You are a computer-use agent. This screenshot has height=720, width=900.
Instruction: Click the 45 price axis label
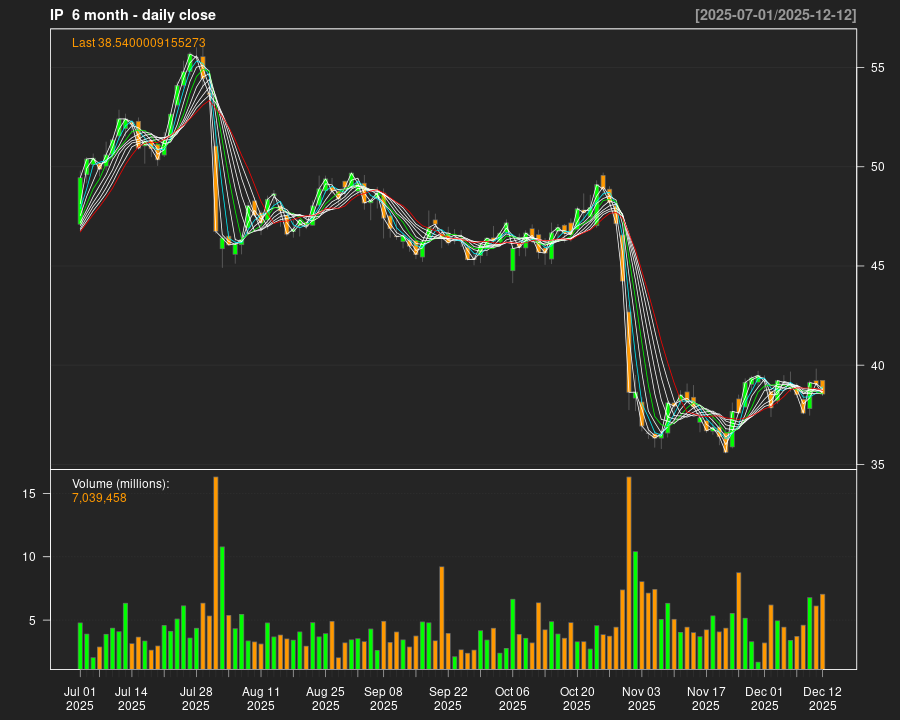click(877, 266)
